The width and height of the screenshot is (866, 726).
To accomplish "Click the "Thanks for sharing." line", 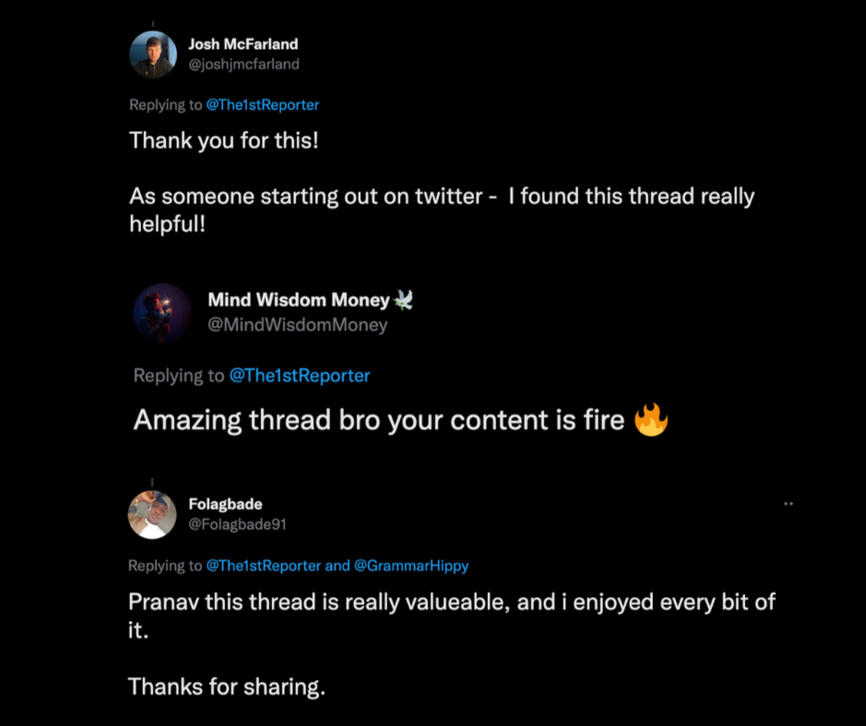I will pyautogui.click(x=227, y=687).
